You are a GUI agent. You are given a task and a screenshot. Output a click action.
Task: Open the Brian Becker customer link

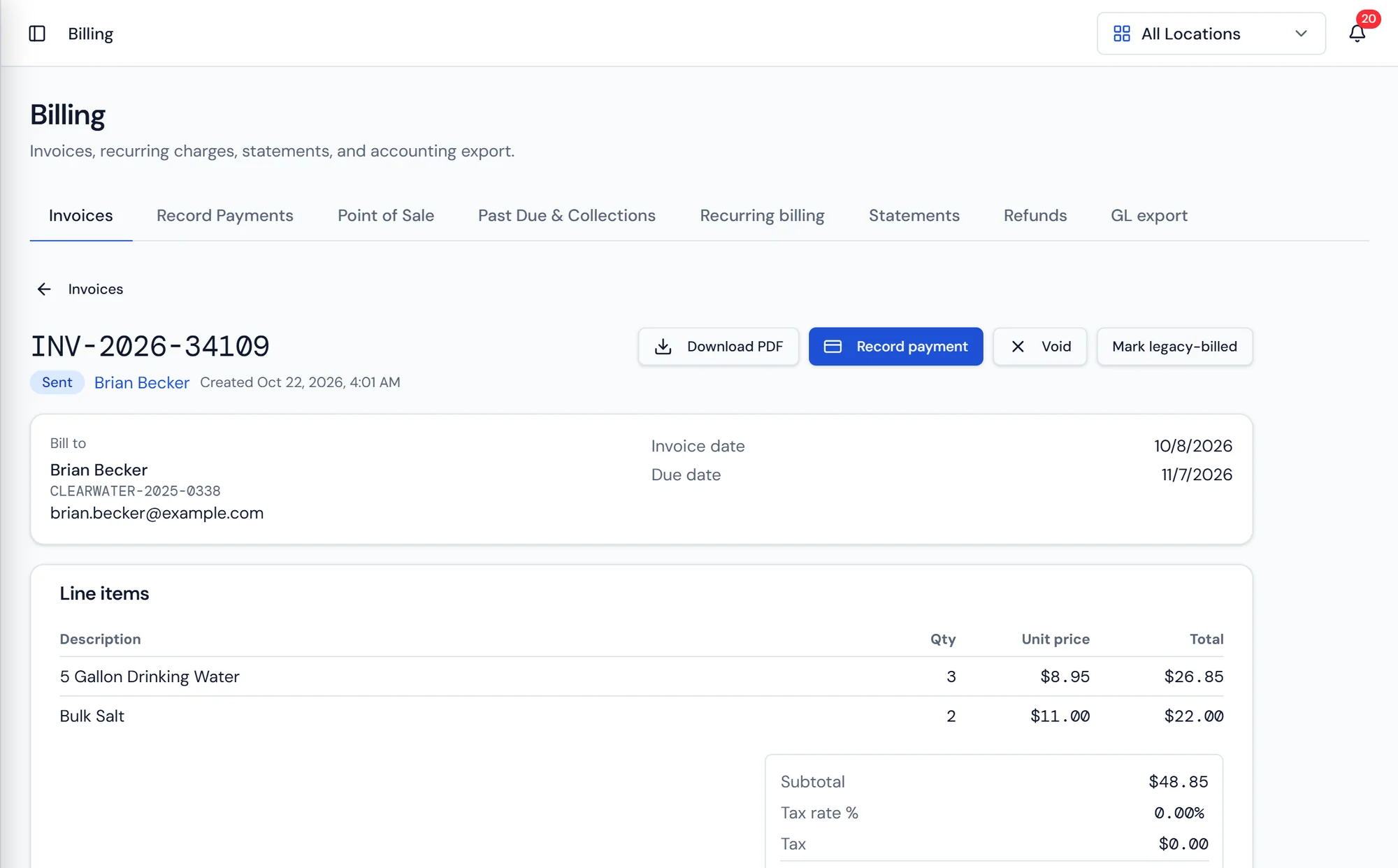pos(142,382)
